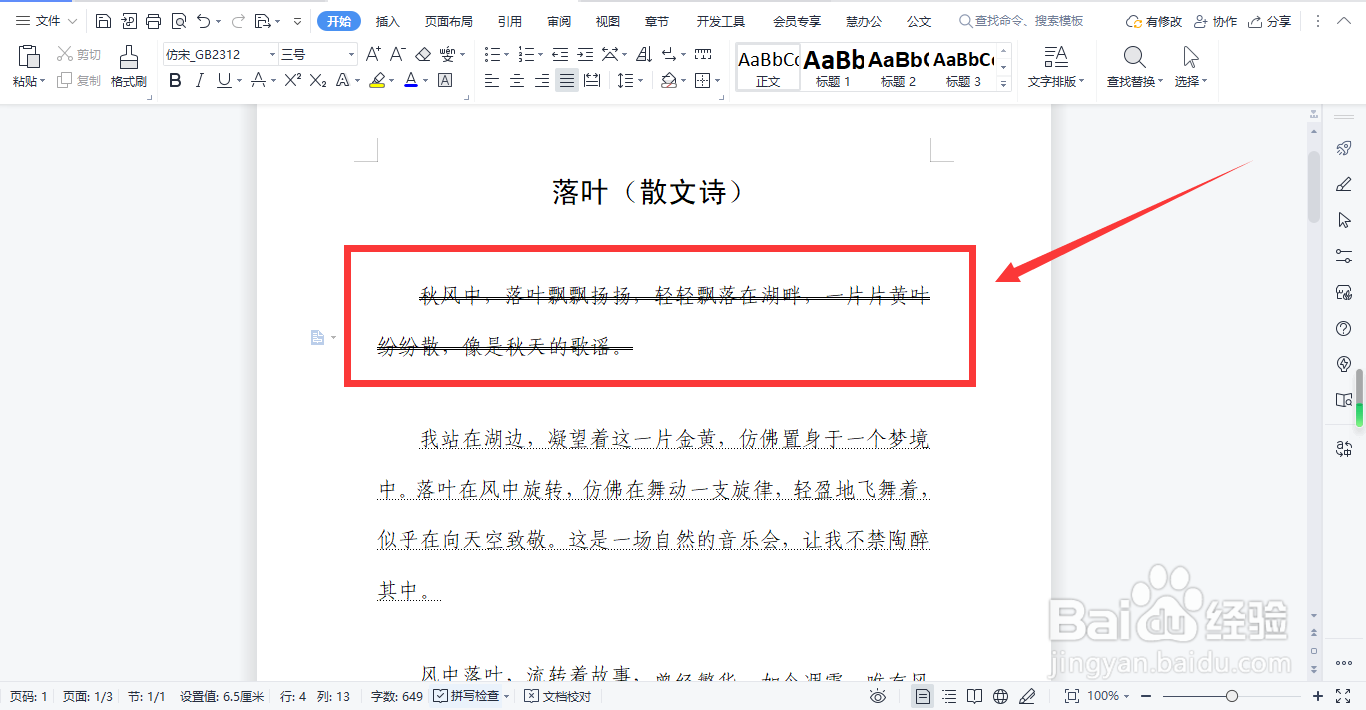
Task: Decrease paragraph indent
Action: coord(559,54)
